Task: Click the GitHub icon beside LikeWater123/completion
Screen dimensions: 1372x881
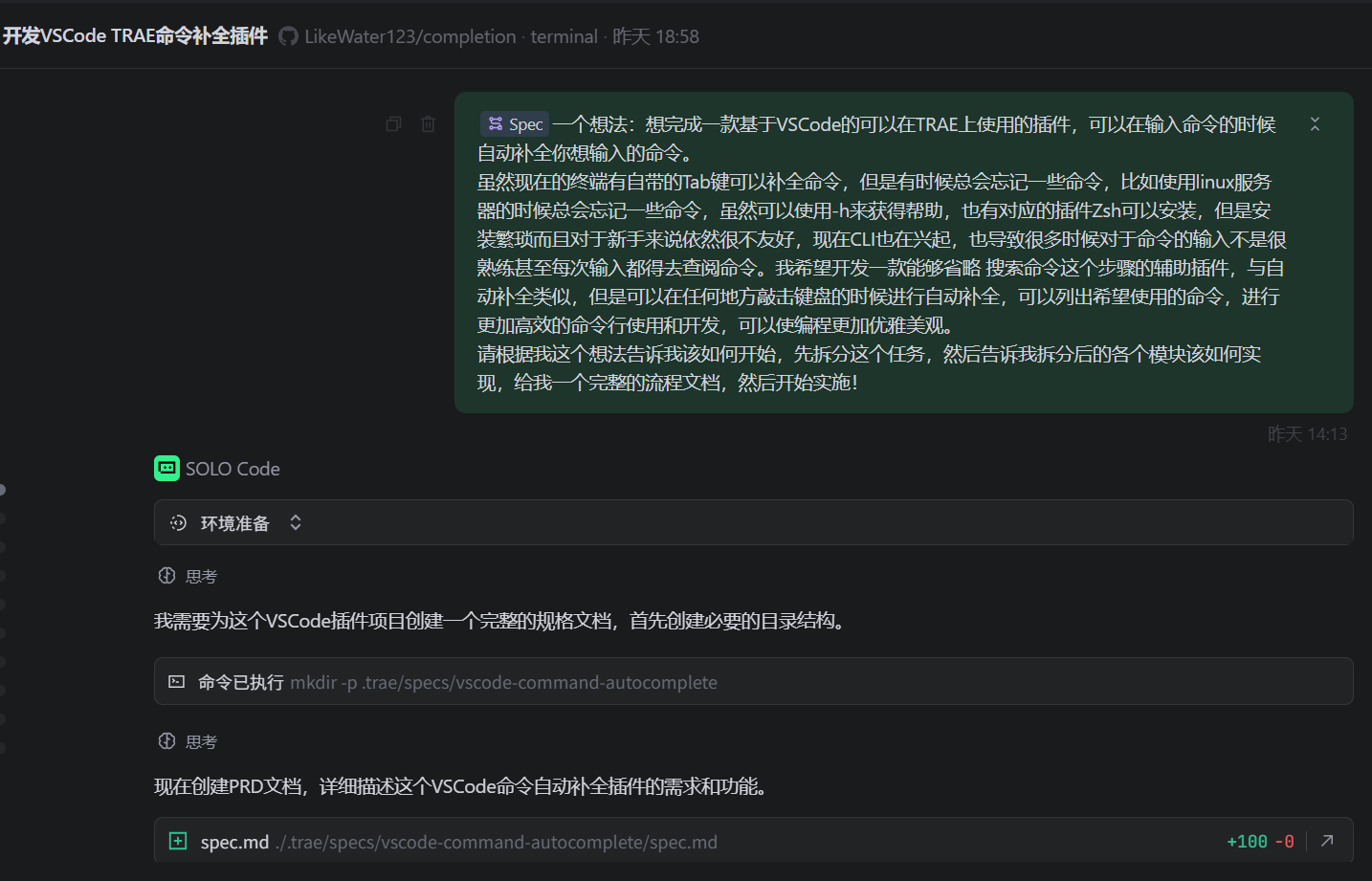Action: pyautogui.click(x=288, y=36)
